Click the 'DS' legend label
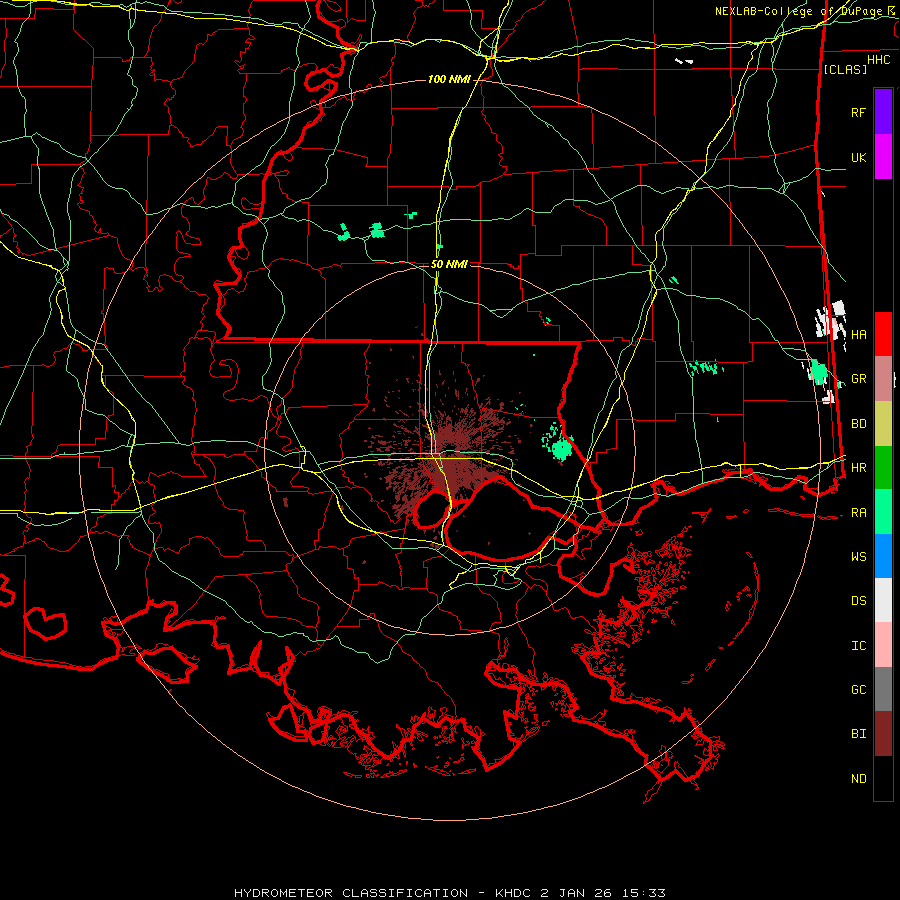 (x=858, y=601)
